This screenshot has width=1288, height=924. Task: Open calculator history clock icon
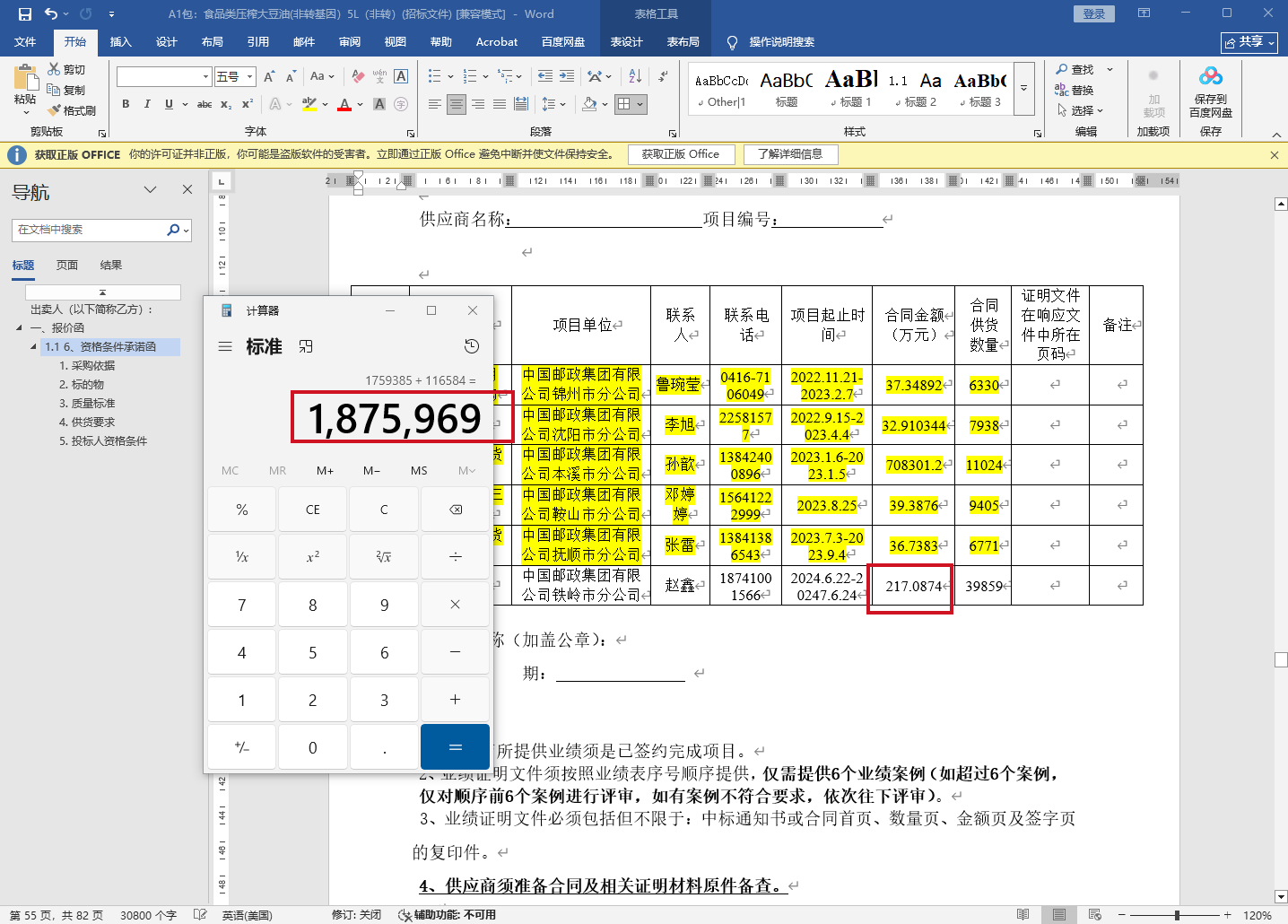[x=472, y=346]
